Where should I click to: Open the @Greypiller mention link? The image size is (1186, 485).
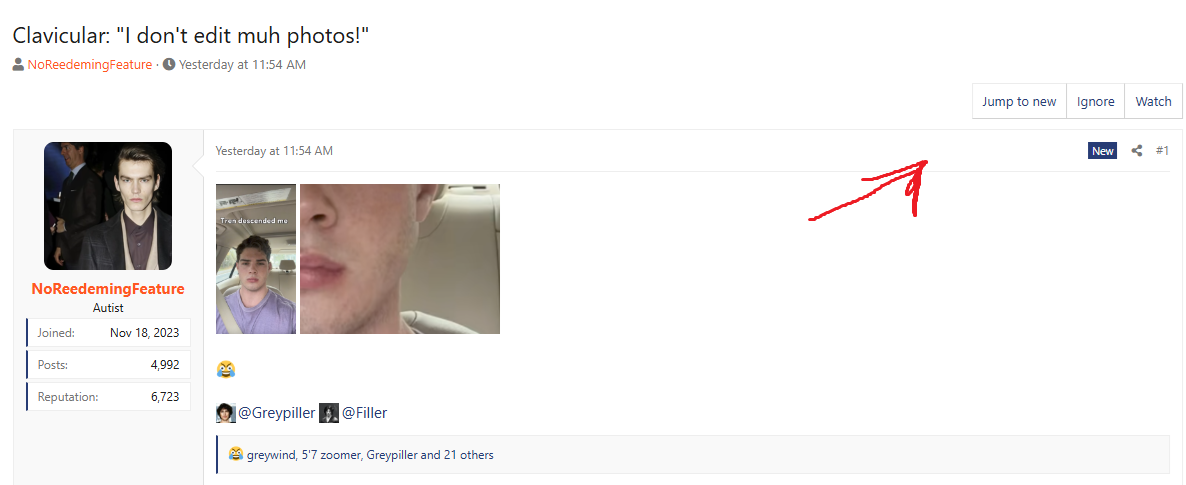(x=277, y=413)
